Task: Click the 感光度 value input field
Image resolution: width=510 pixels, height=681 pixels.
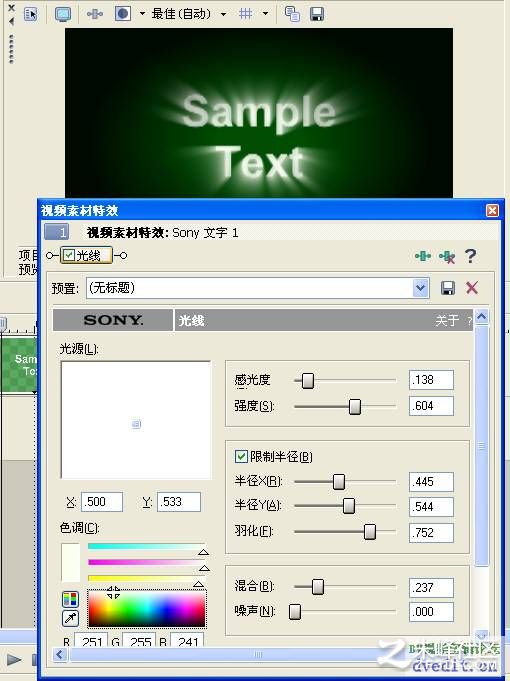Action: pyautogui.click(x=431, y=380)
